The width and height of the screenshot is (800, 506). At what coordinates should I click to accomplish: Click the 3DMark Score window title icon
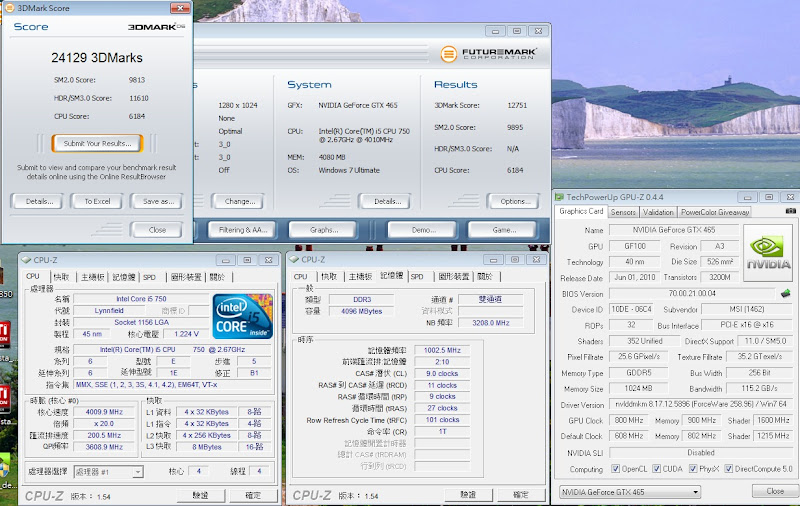pos(9,8)
